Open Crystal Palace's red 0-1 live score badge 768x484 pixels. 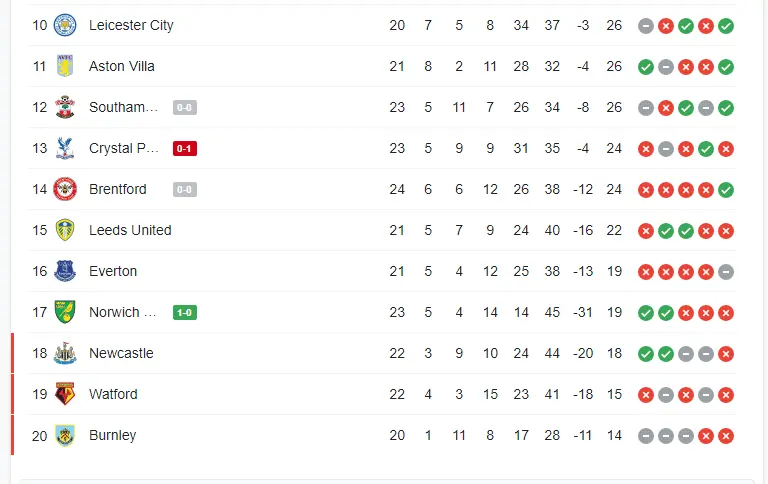click(184, 149)
